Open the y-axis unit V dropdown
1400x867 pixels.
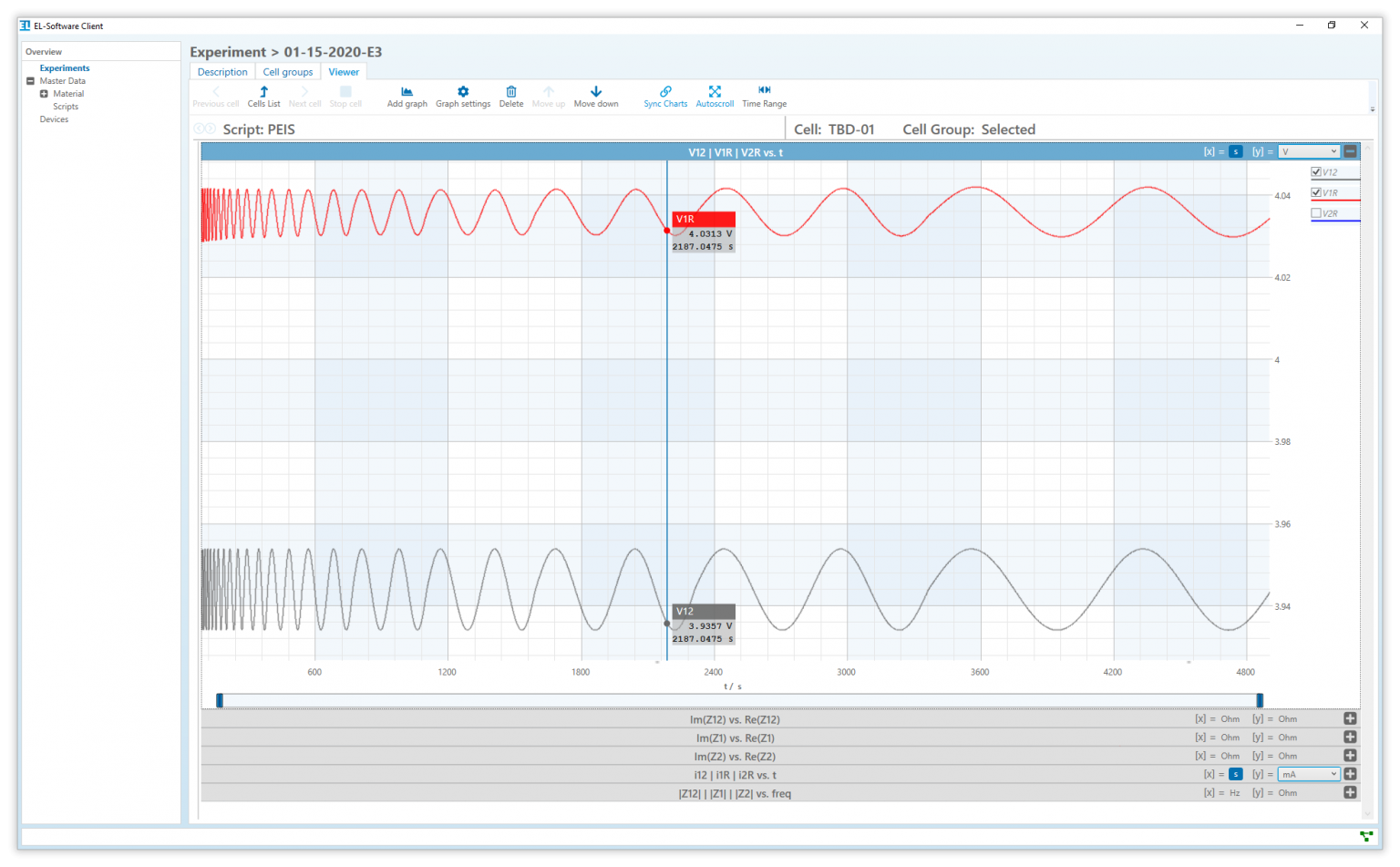coord(1309,151)
